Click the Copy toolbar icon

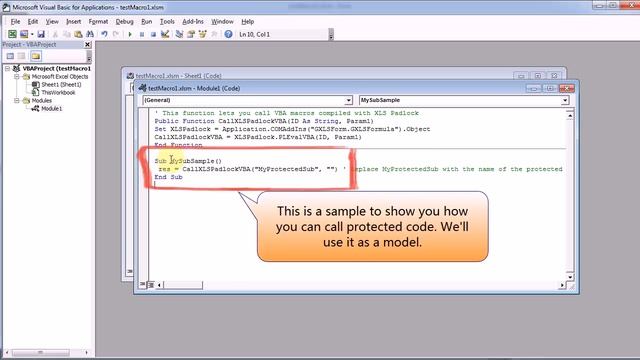67,34
